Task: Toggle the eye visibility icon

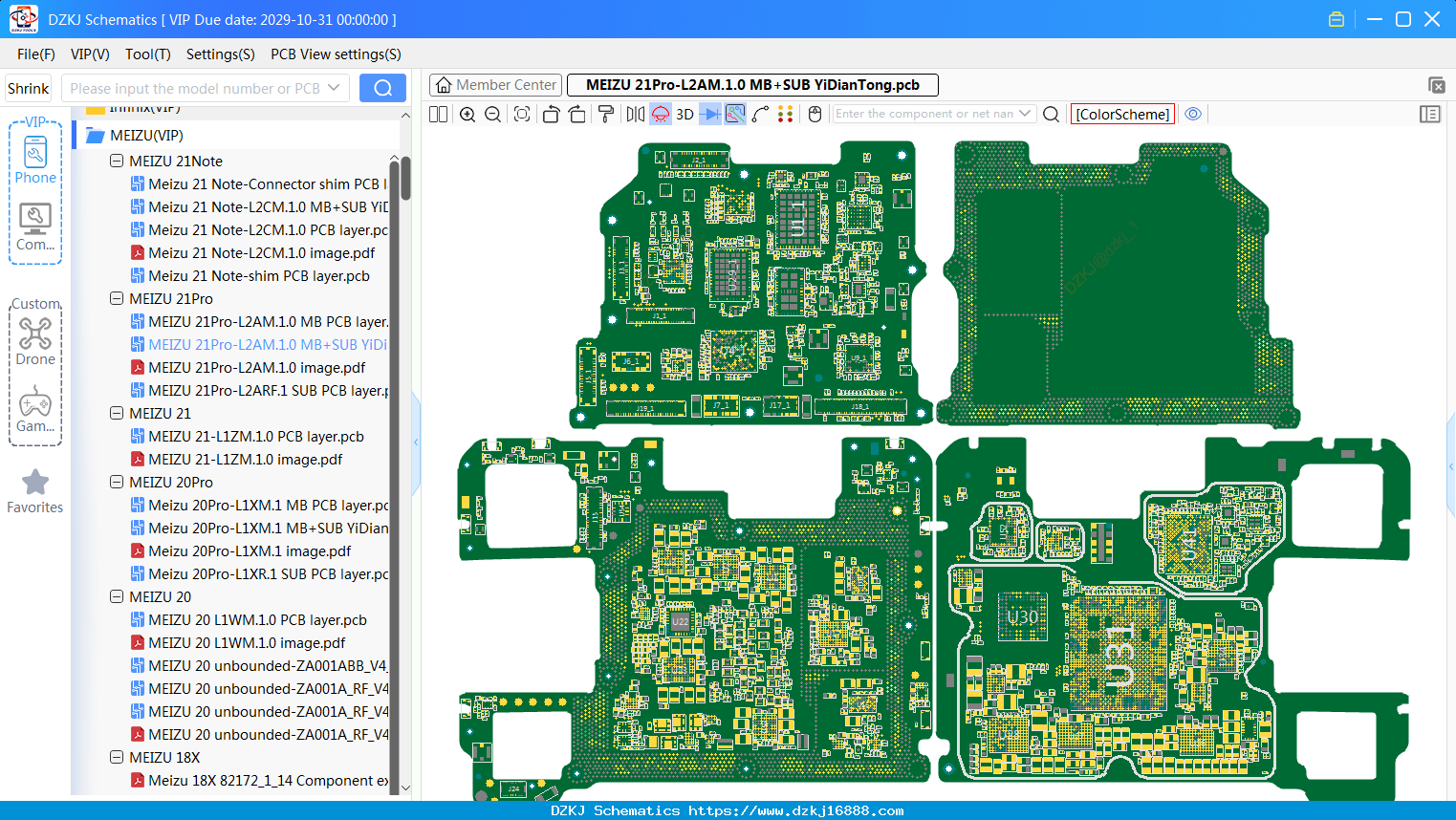Action: tap(1193, 114)
